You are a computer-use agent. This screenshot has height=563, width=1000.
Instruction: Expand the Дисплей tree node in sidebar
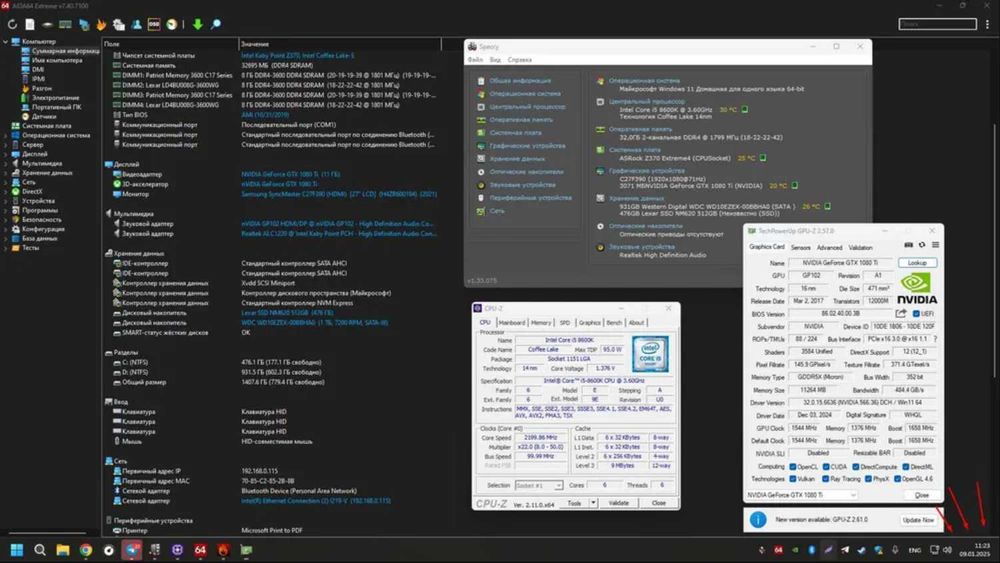tap(6, 154)
